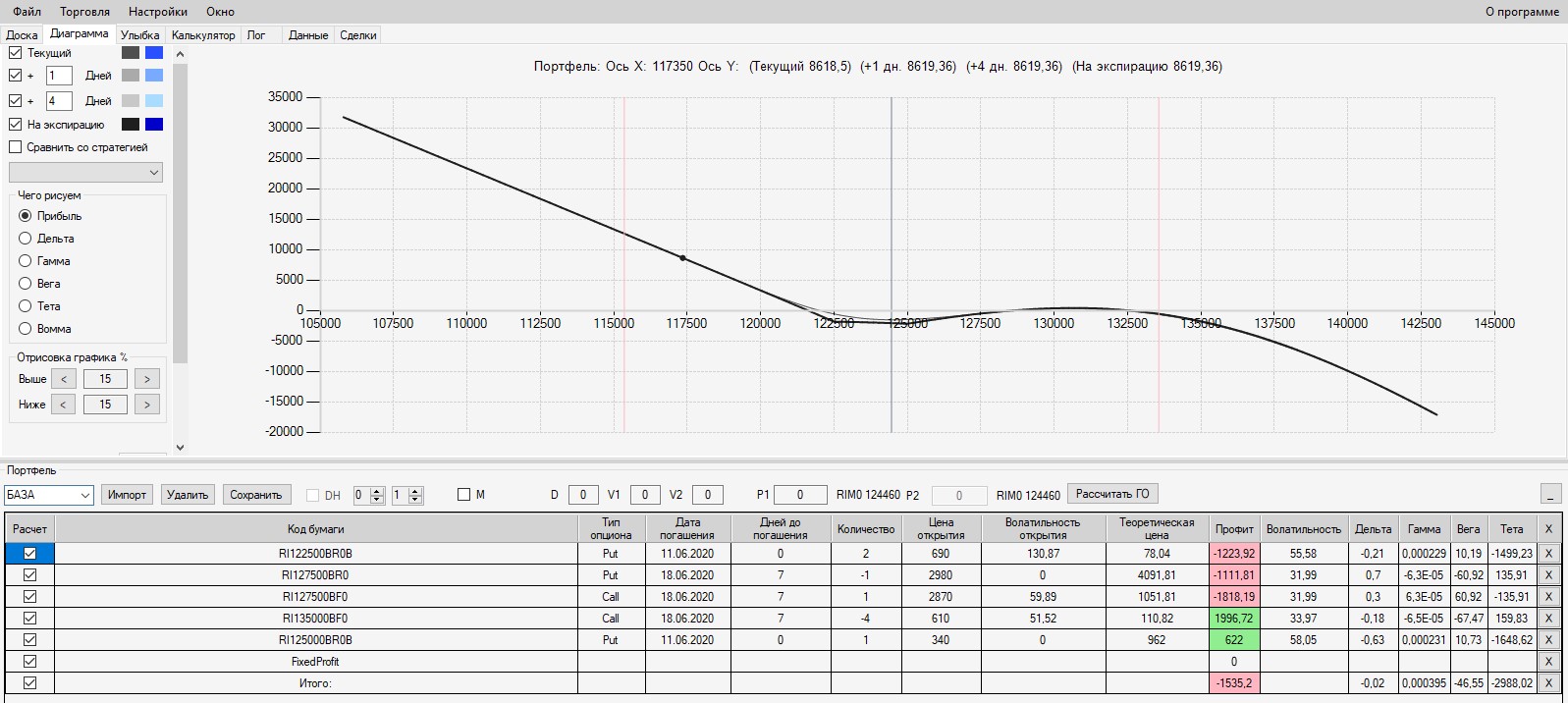Click the Сохранить button

pyautogui.click(x=256, y=495)
